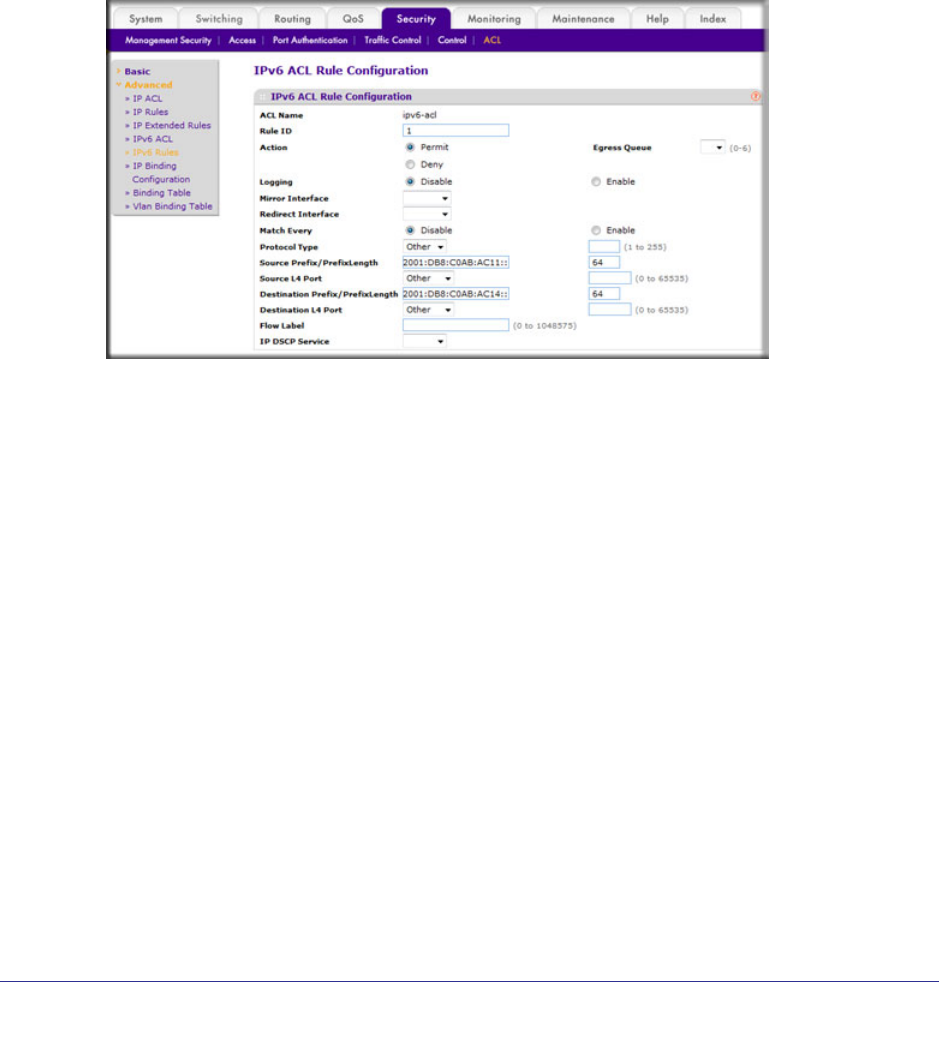Go to the Port Authentication submenu
This screenshot has height=1051, width=939.
coord(310,40)
